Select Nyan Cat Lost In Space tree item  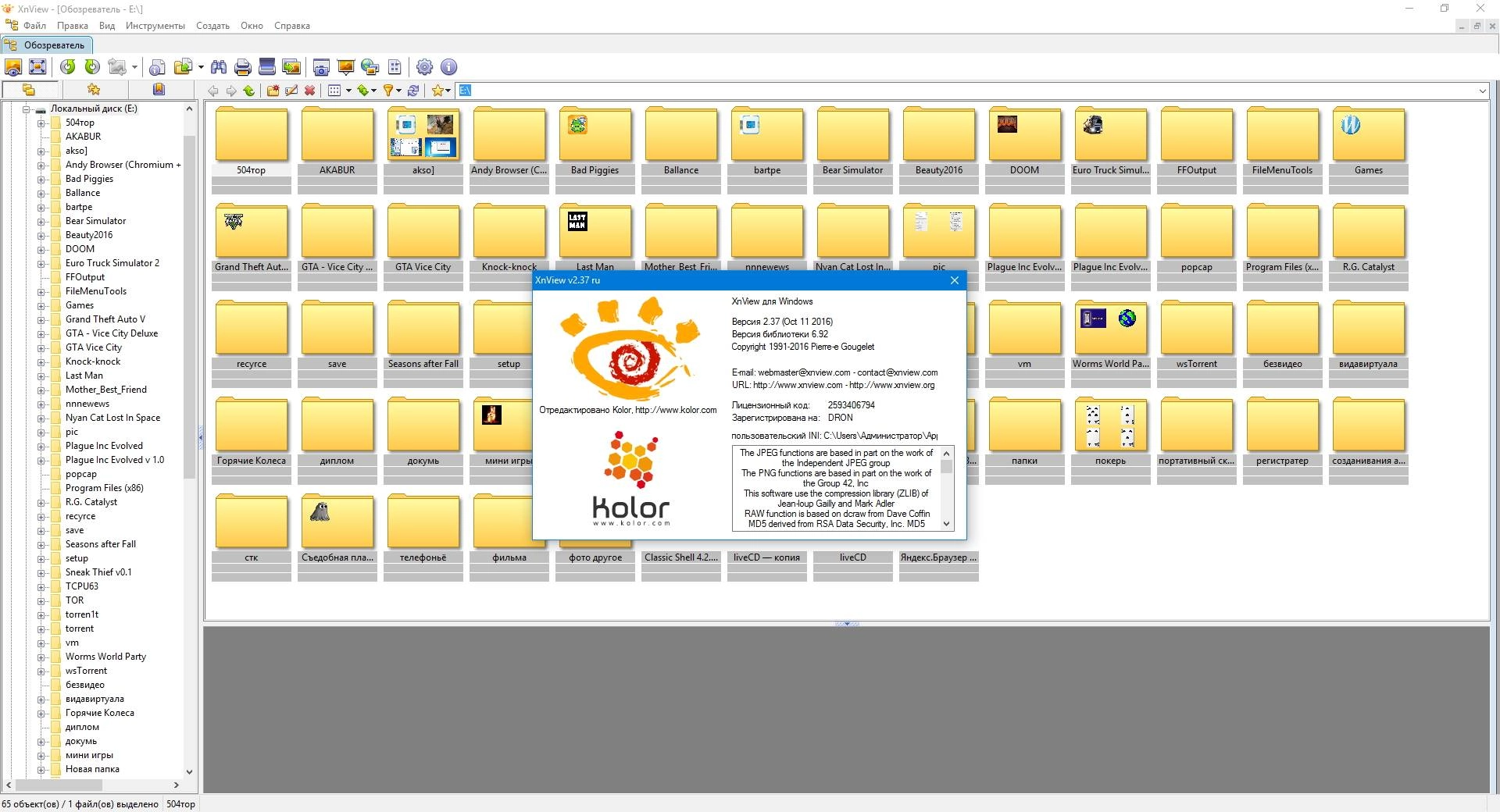(x=112, y=418)
